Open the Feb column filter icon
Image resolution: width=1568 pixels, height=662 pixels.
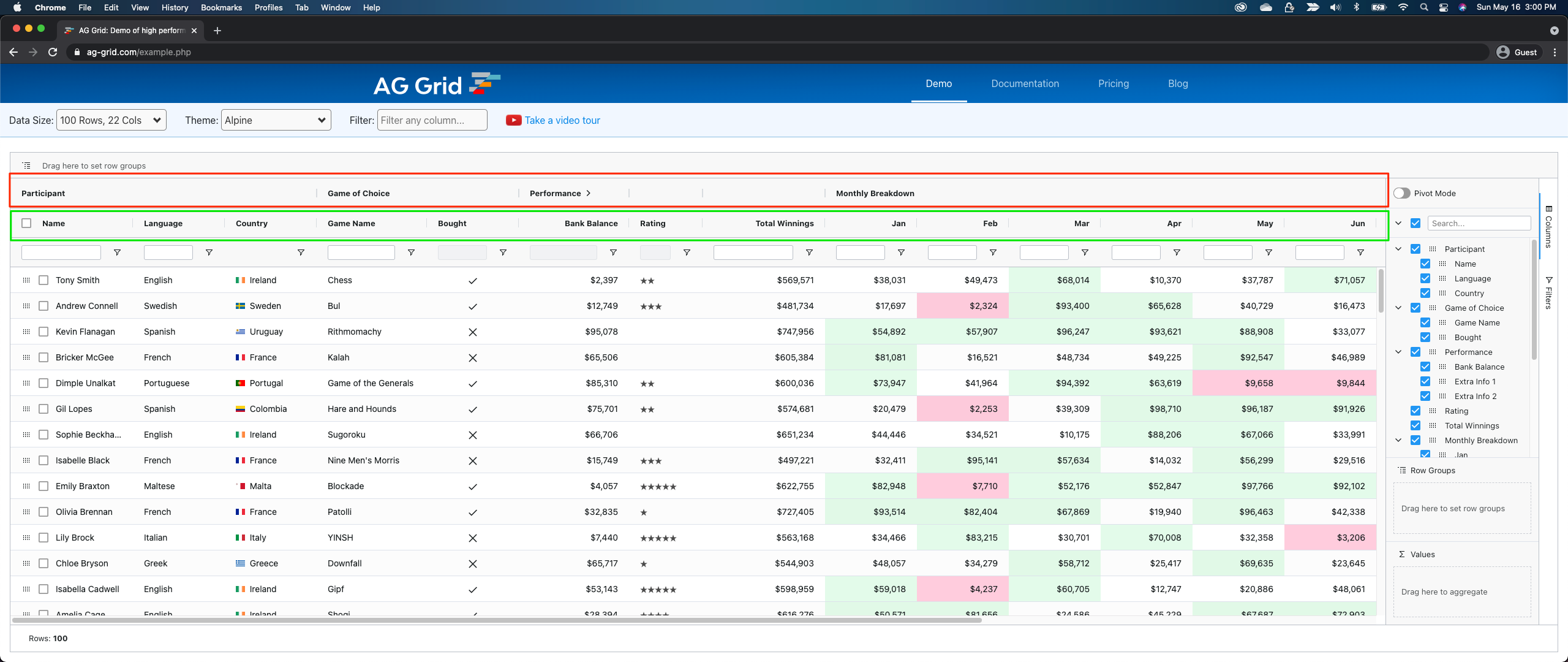click(x=993, y=253)
